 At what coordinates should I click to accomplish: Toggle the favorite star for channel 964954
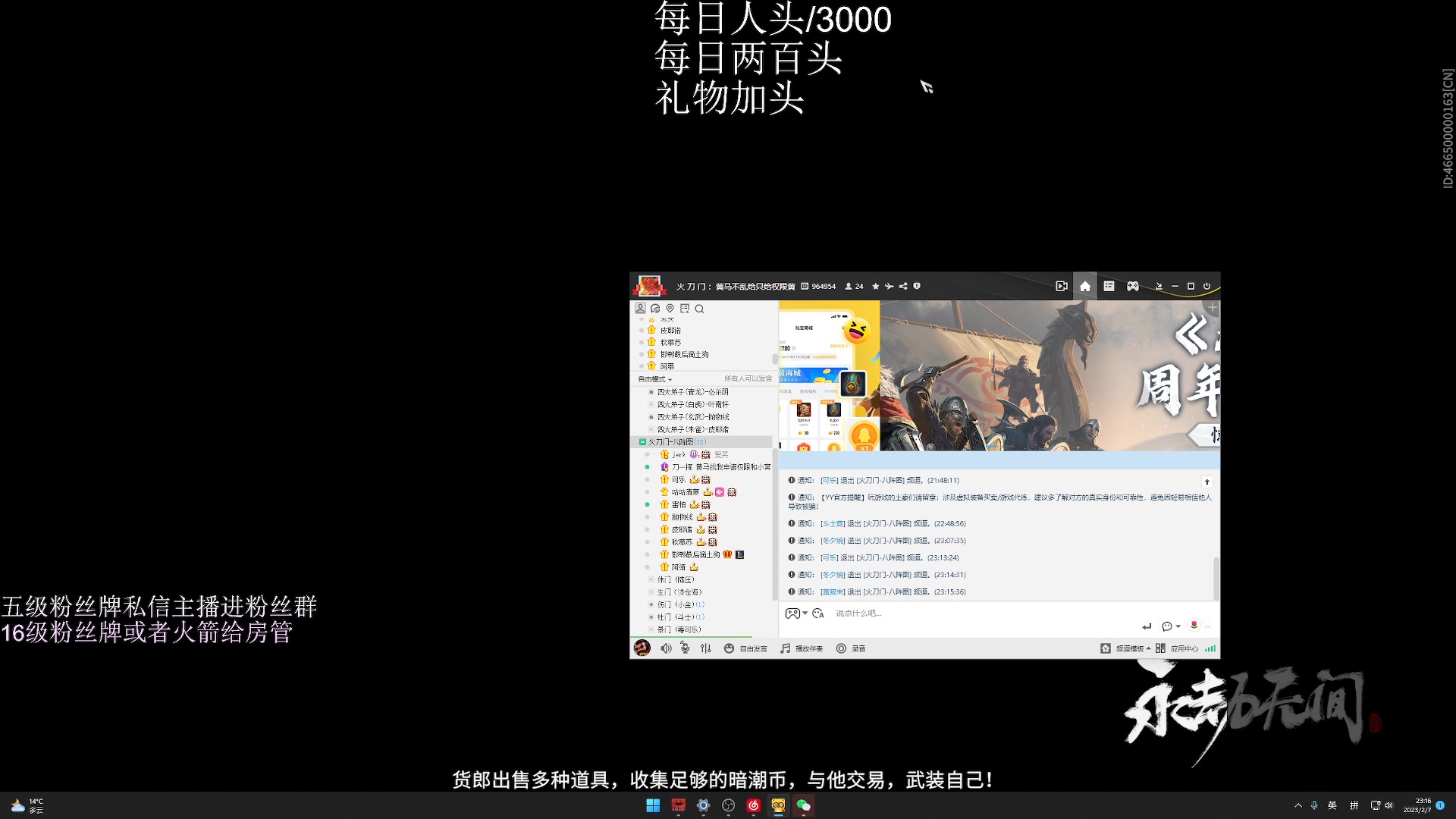[875, 286]
